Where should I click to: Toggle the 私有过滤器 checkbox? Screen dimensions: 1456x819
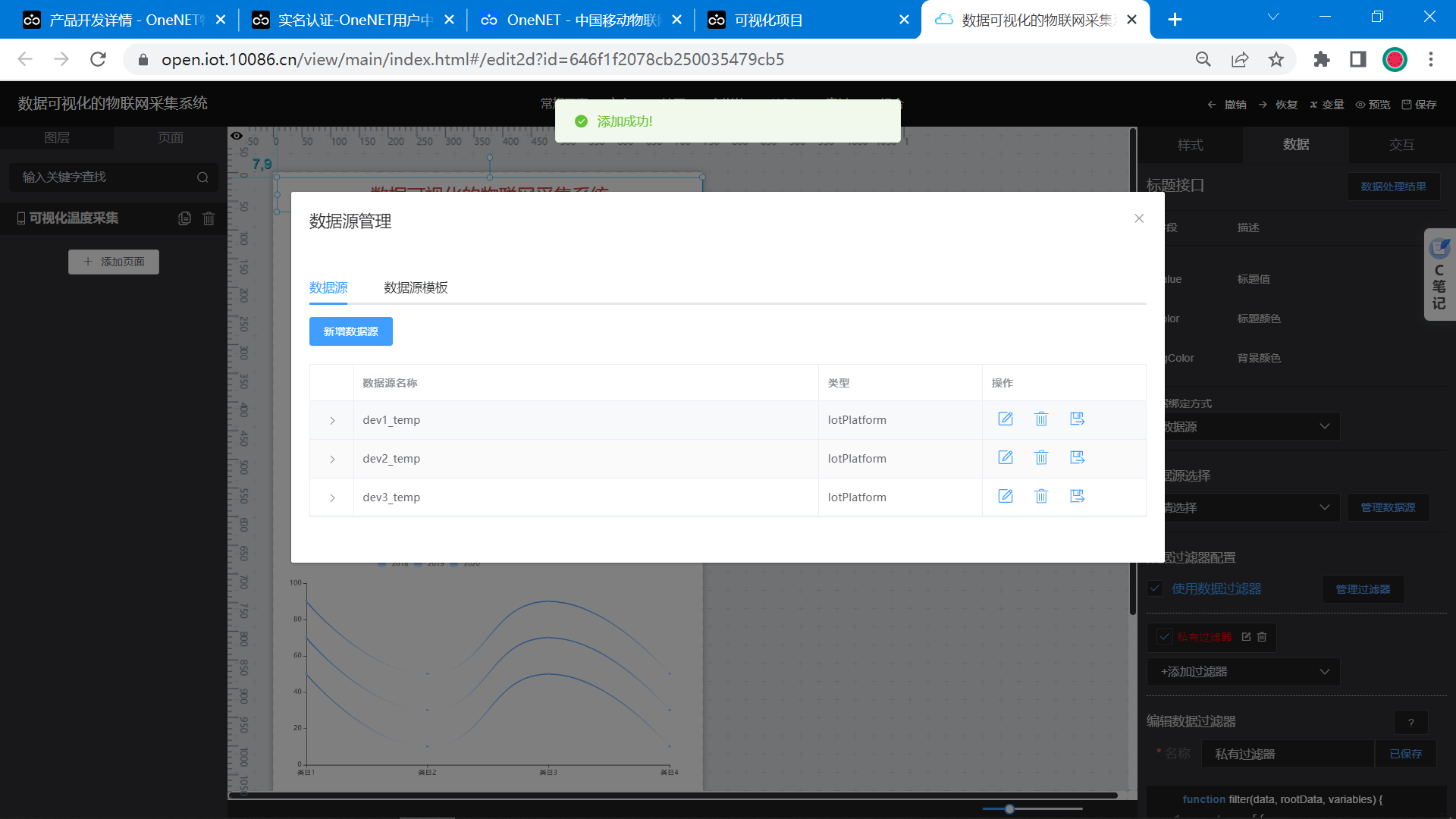coord(1165,637)
